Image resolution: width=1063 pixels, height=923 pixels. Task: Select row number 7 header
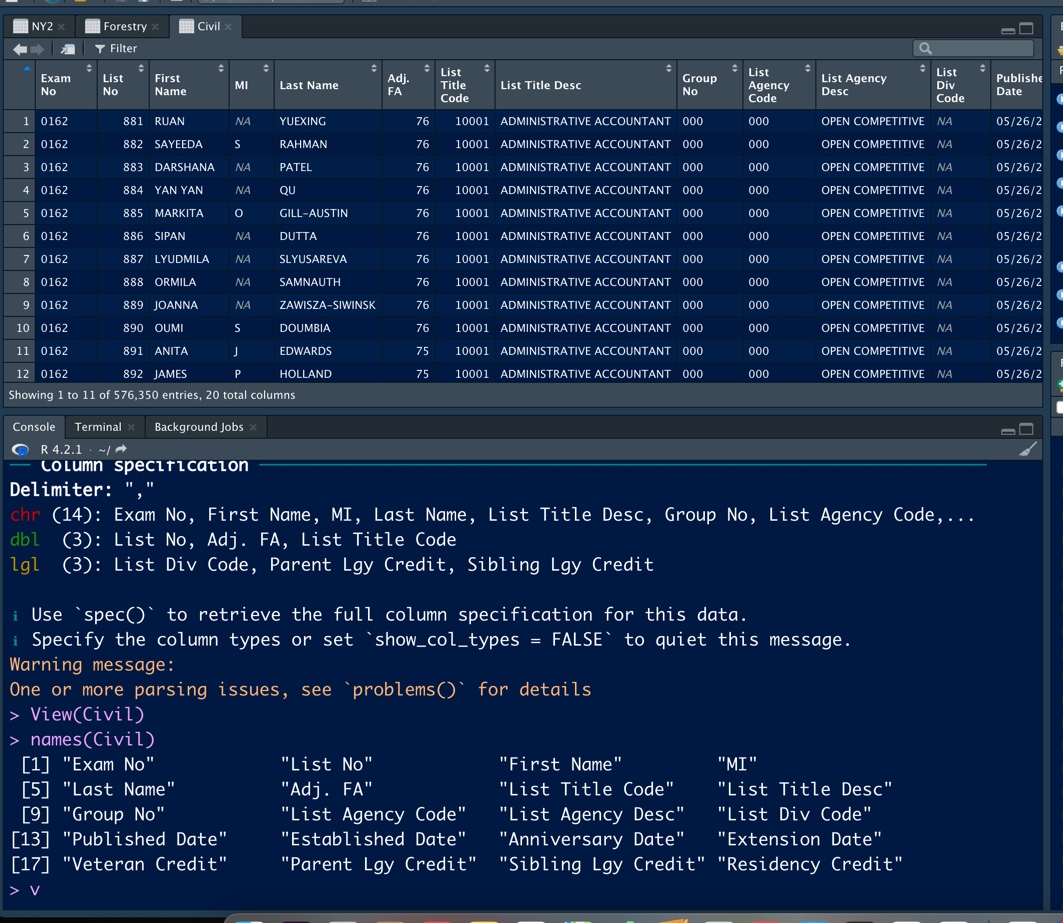(x=20, y=259)
